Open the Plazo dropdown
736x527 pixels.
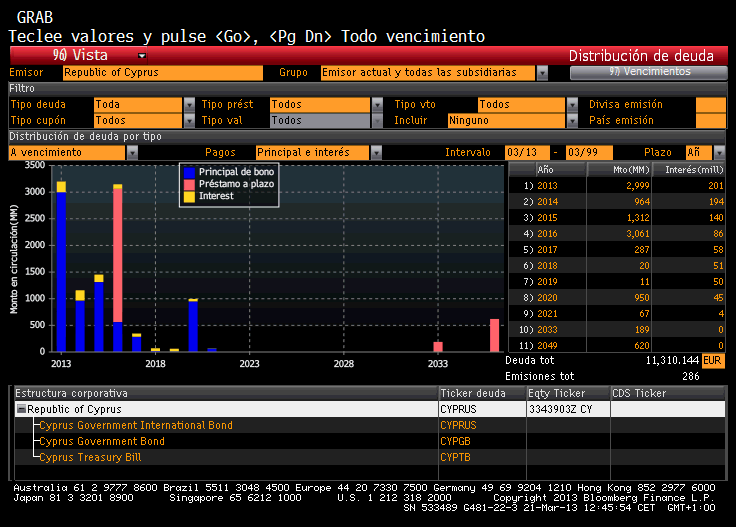pos(718,152)
